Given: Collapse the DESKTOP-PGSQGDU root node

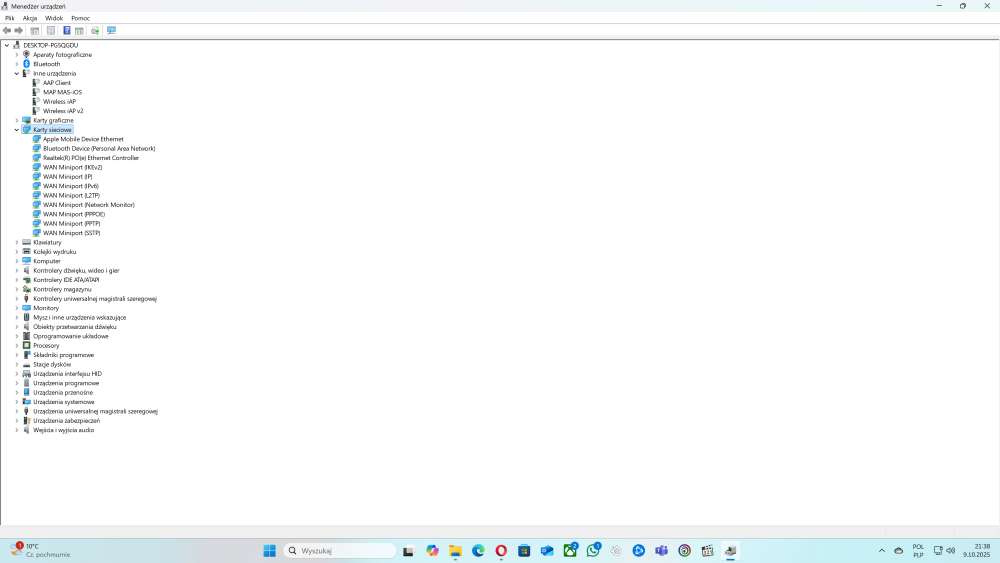Looking at the screenshot, I should coord(7,45).
